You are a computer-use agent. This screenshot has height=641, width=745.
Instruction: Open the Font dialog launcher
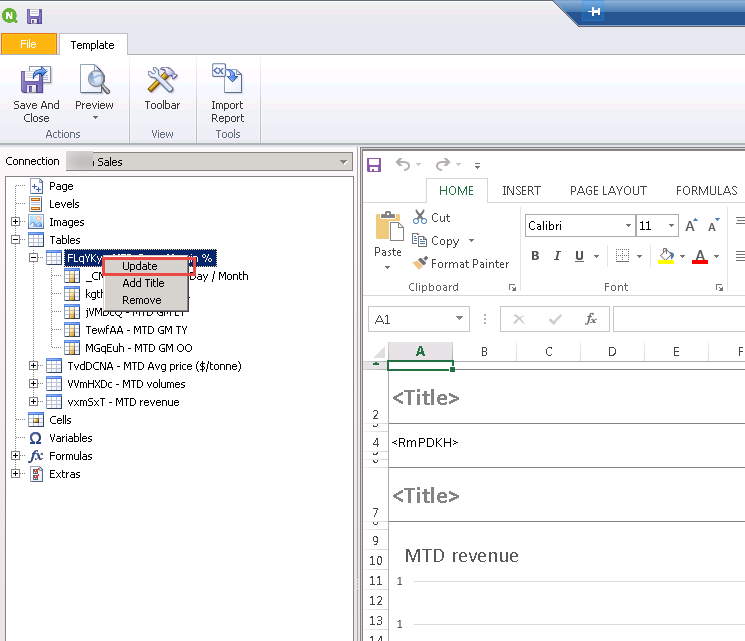(719, 287)
